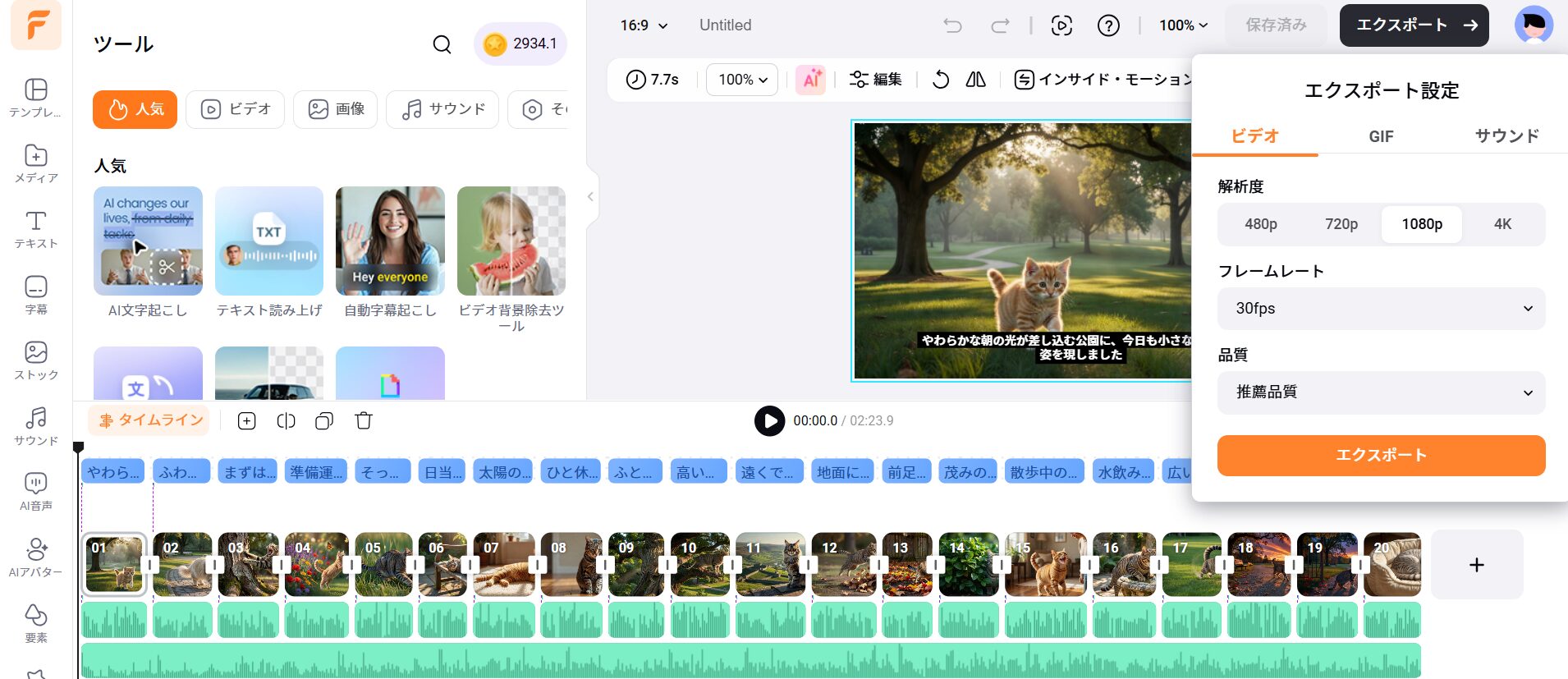1568x679 pixels.
Task: Open the AI Avatar (AIアバター) sidebar panel
Action: (x=35, y=557)
